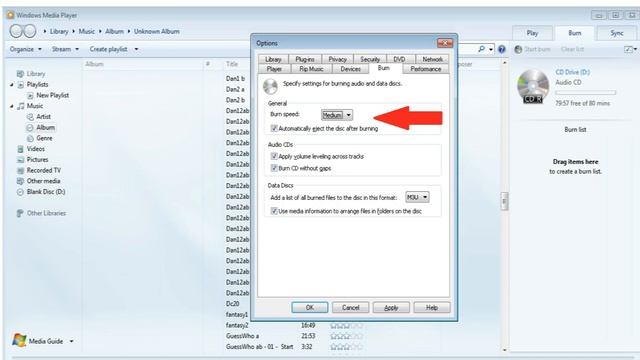Open the Burn speed dropdown
This screenshot has width=640, height=360.
(337, 115)
